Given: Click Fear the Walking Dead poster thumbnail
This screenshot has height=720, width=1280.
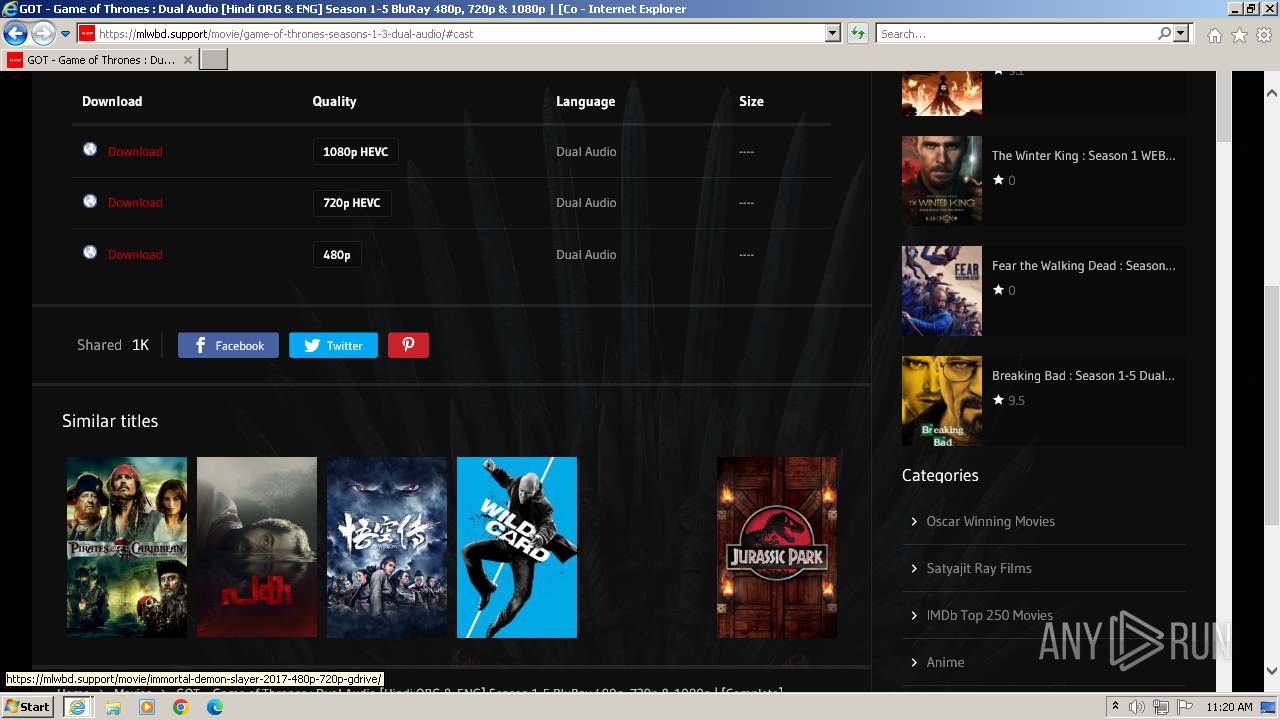Looking at the screenshot, I should click(942, 290).
